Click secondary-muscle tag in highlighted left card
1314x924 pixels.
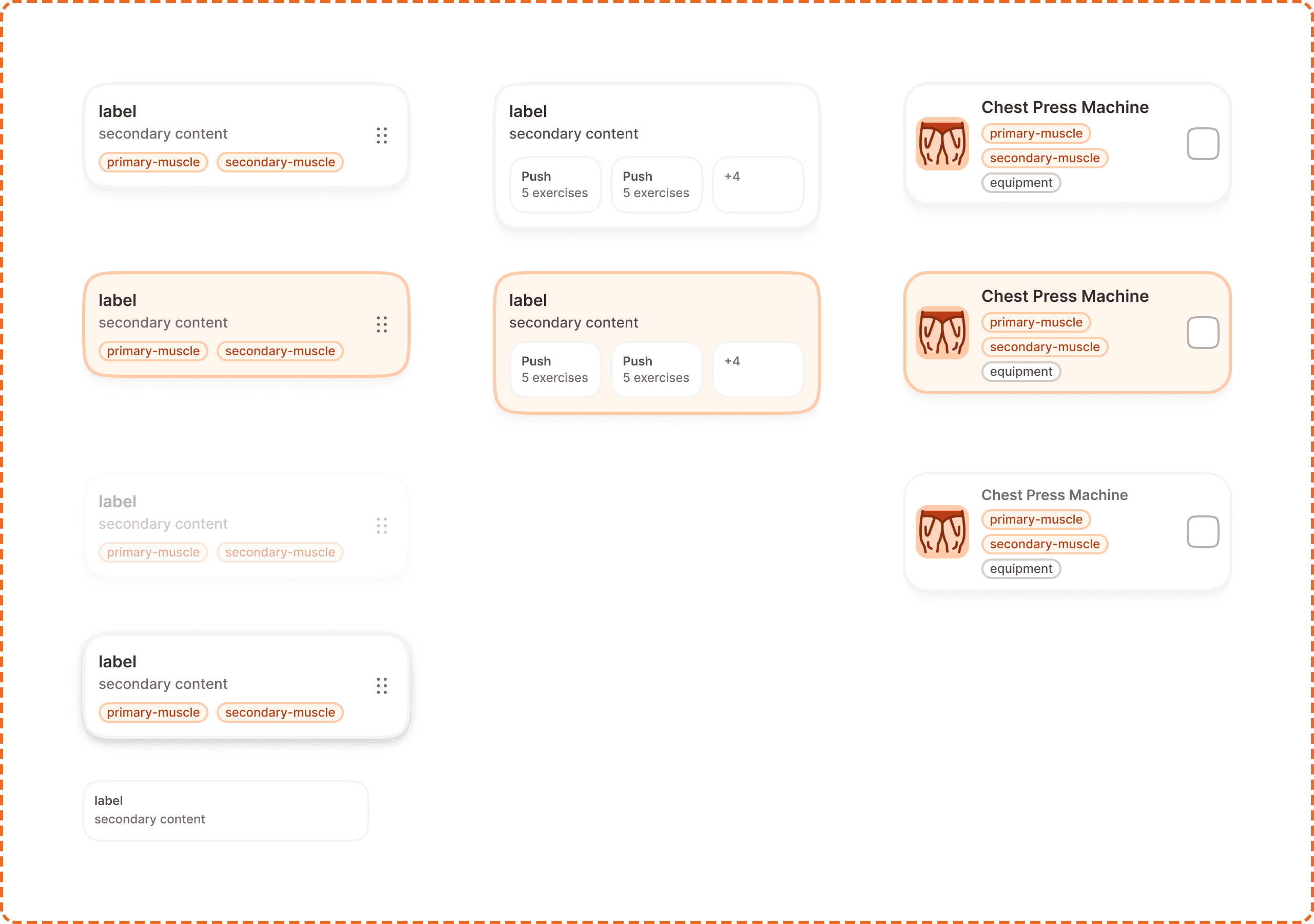pyautogui.click(x=280, y=351)
